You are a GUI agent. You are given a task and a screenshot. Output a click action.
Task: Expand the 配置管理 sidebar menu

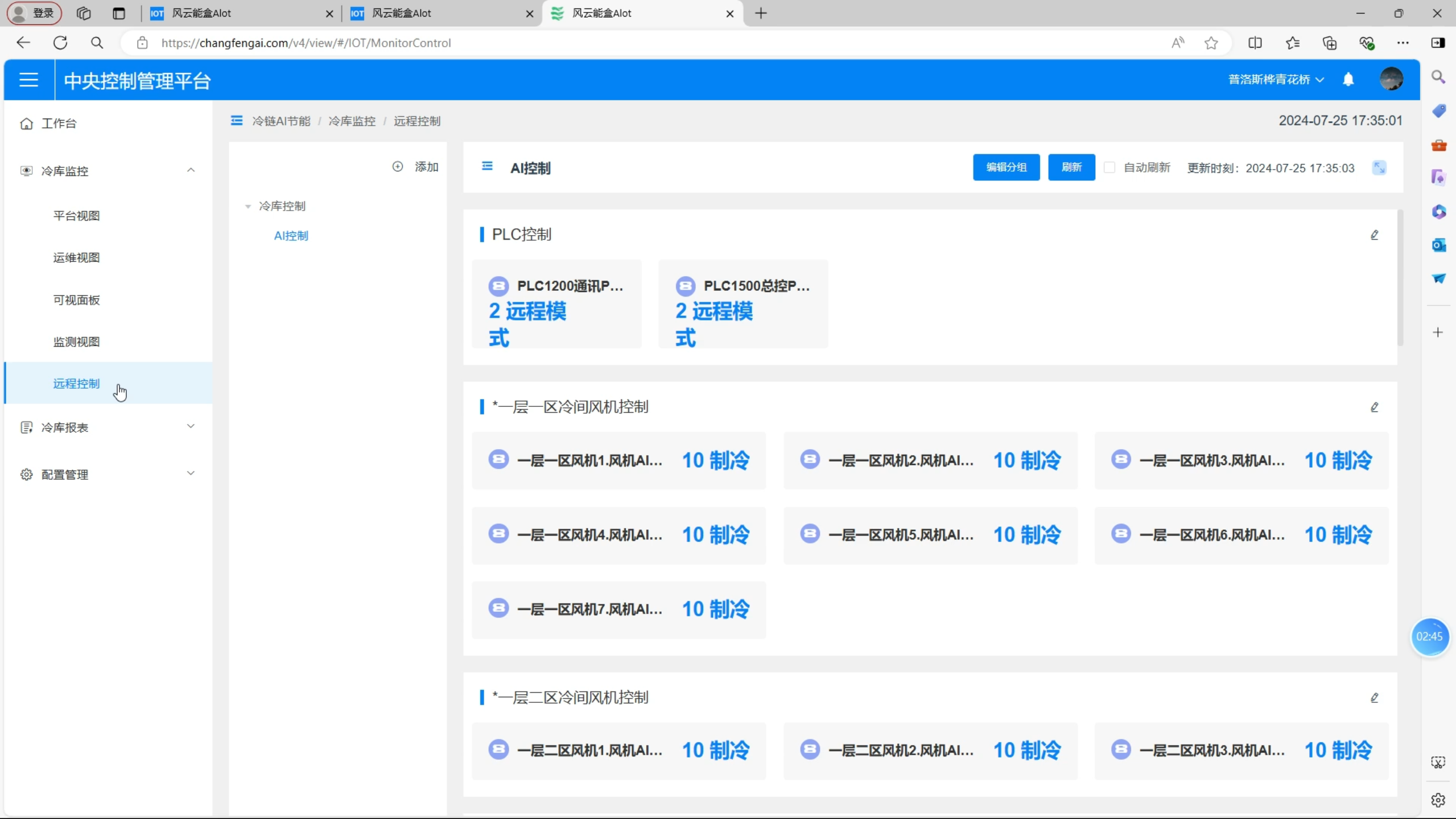pos(191,474)
